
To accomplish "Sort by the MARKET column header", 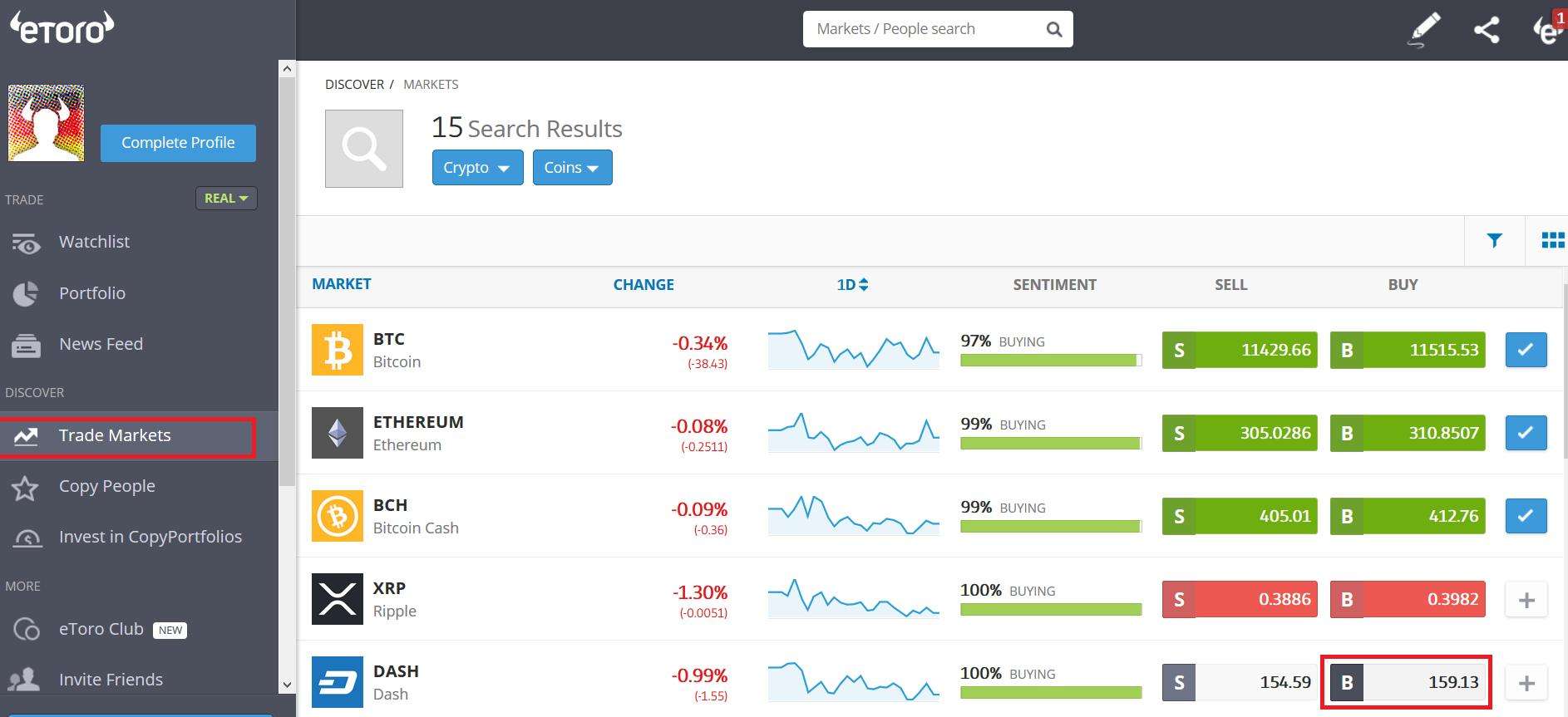I will pos(342,284).
